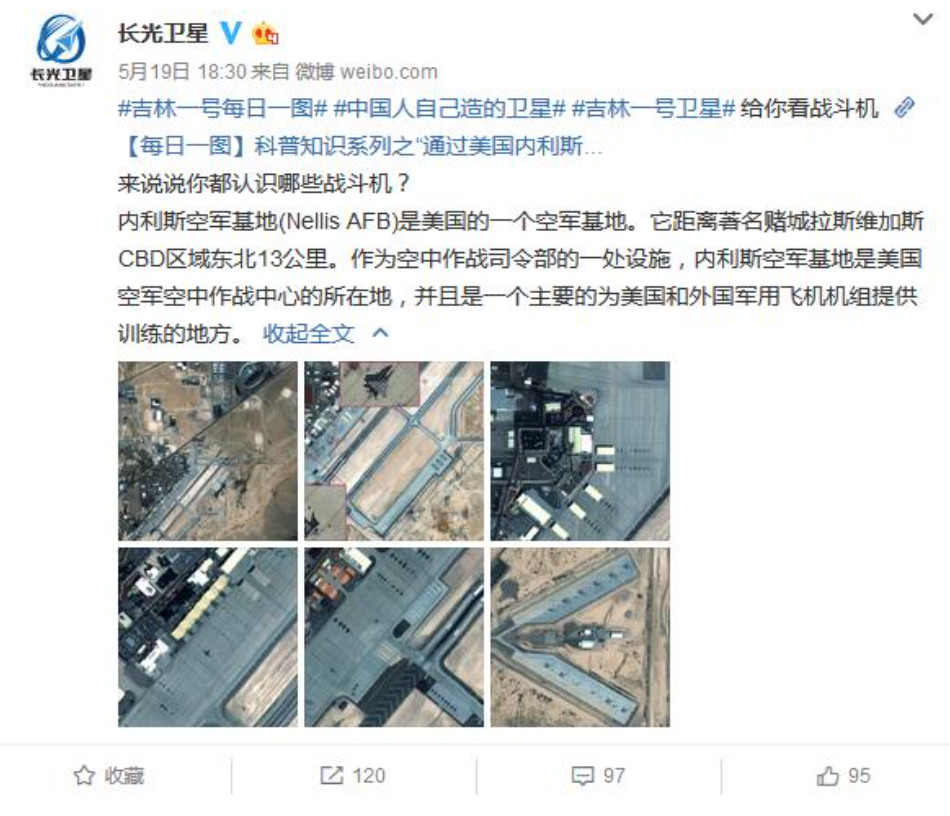950x816 pixels.
Task: Open the 长光卫星 account name
Action: point(163,33)
